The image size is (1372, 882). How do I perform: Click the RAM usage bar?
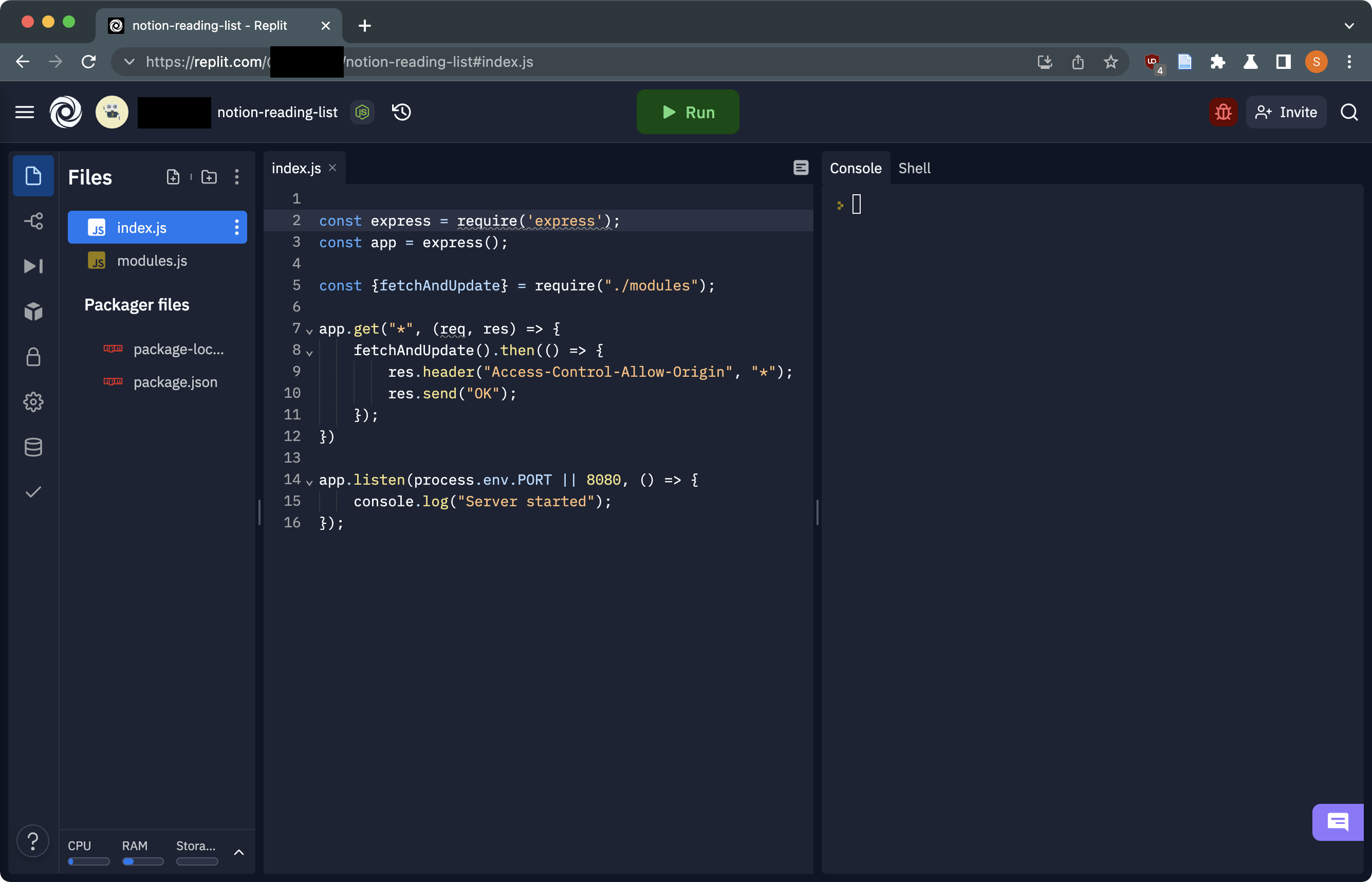[142, 861]
